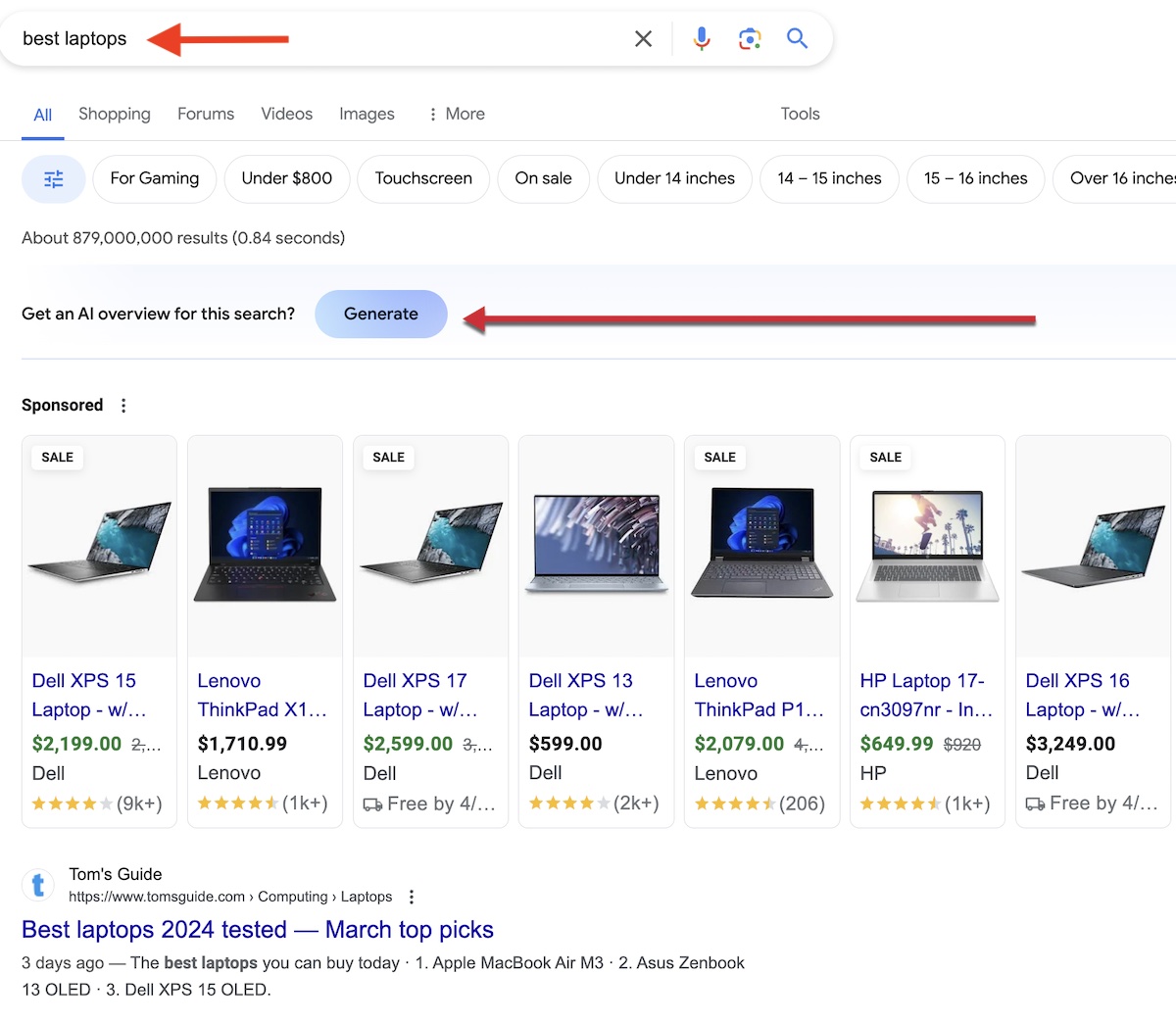This screenshot has width=1176, height=1023.
Task: Enable the Under $800 filter chip
Action: click(287, 179)
